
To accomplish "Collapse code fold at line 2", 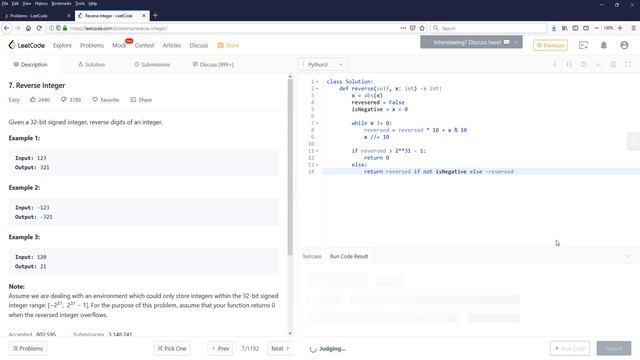I will click(x=318, y=89).
